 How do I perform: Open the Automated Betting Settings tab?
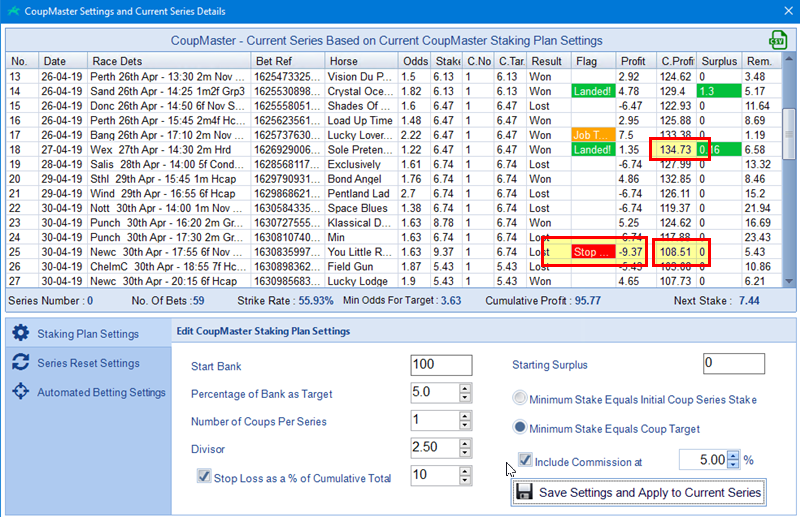tap(89, 392)
